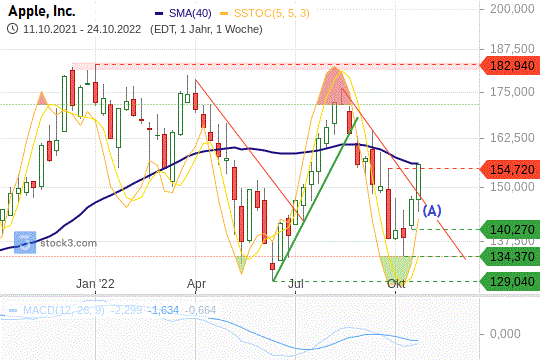Click the MACD value -1,634

(163, 310)
